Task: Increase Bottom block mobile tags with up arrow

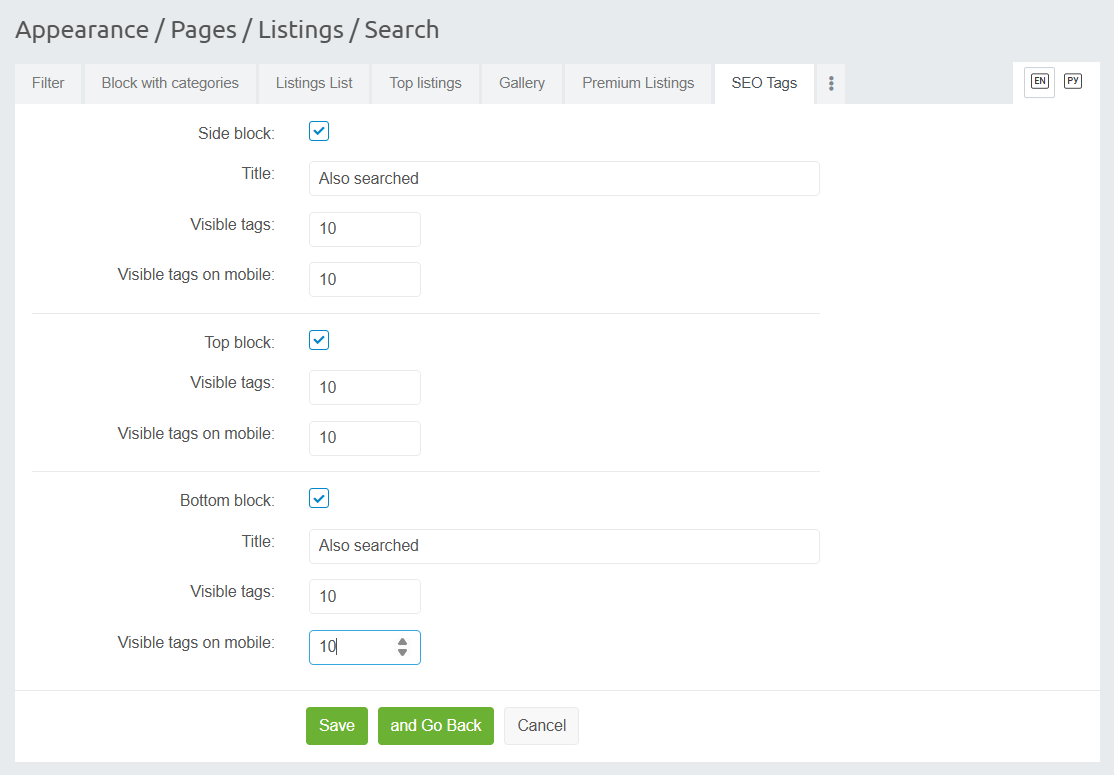Action: [402, 642]
